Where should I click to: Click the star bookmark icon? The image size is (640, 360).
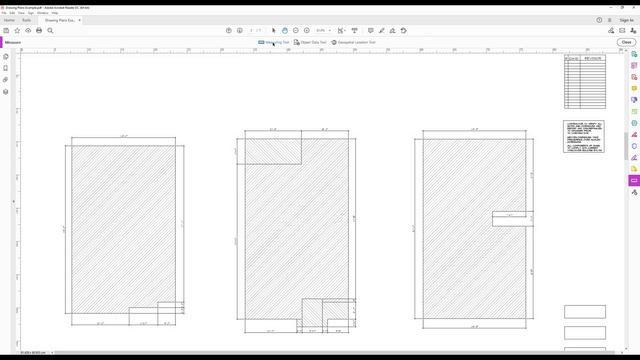pos(17,31)
